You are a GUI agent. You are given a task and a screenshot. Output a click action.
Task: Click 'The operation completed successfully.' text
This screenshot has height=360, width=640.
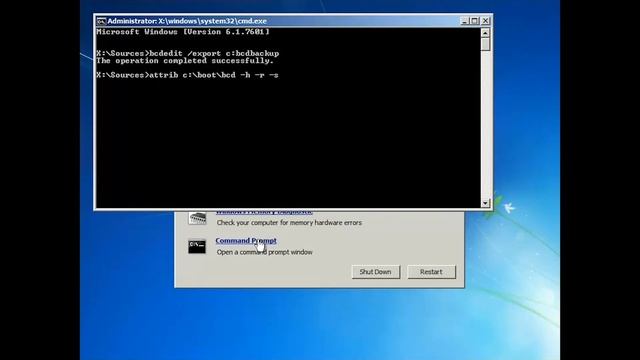185,61
